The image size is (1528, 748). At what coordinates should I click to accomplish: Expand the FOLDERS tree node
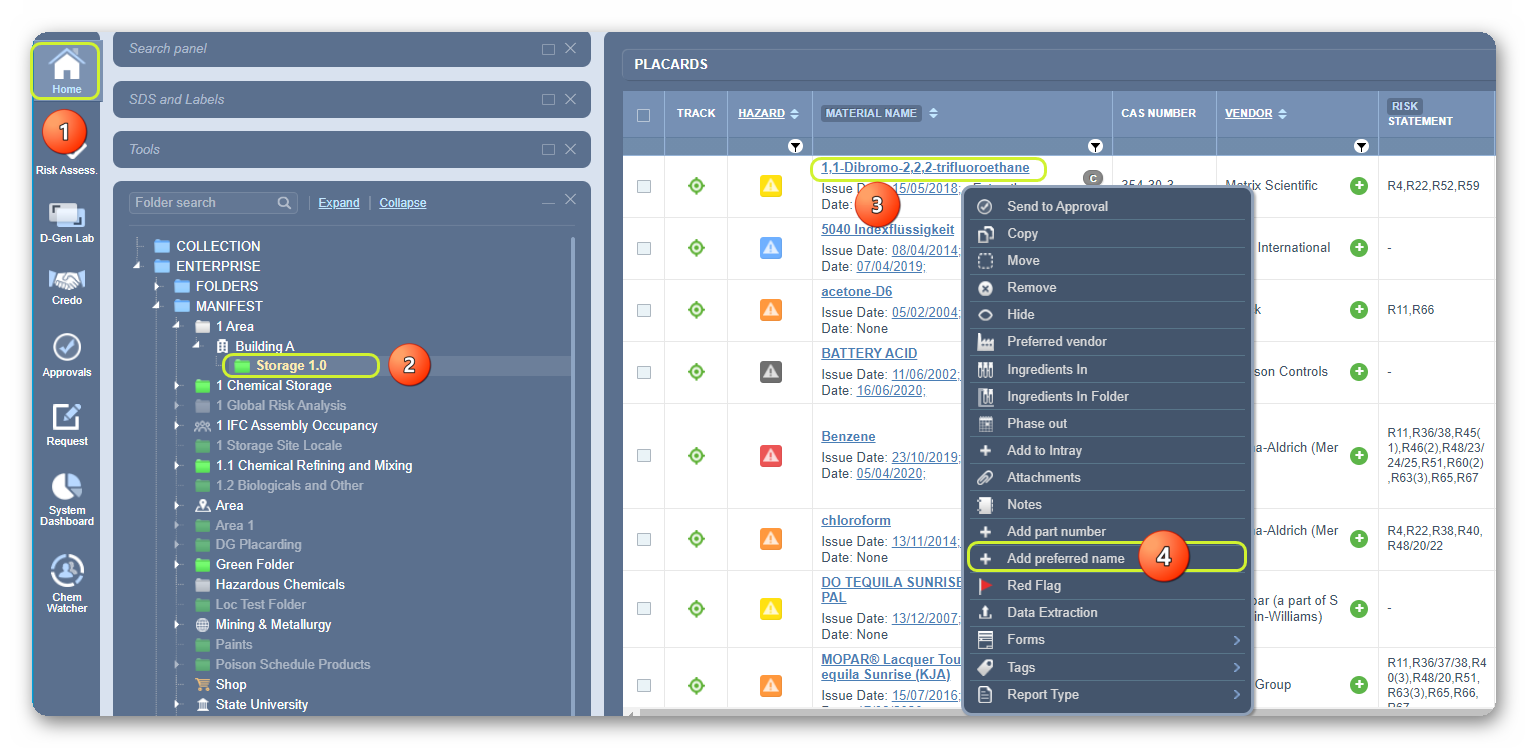(157, 286)
